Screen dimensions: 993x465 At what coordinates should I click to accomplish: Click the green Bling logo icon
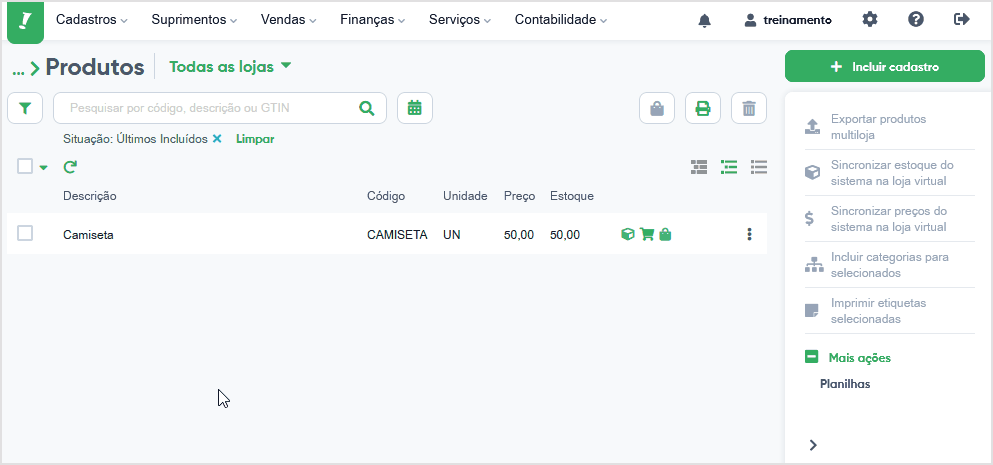pos(25,22)
